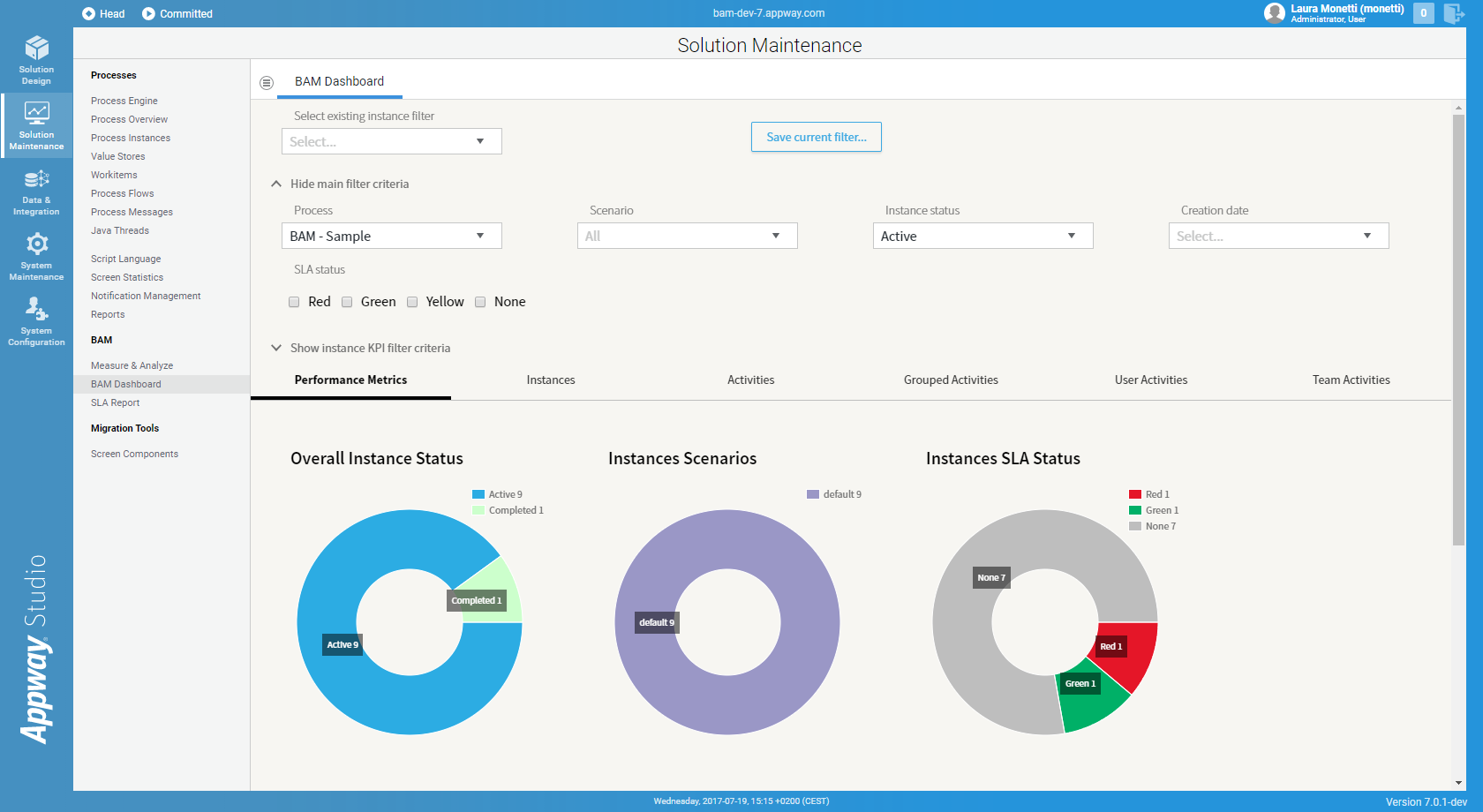Click the scrollbar down arrow
This screenshot has height=812, width=1483.
pyautogui.click(x=1458, y=783)
